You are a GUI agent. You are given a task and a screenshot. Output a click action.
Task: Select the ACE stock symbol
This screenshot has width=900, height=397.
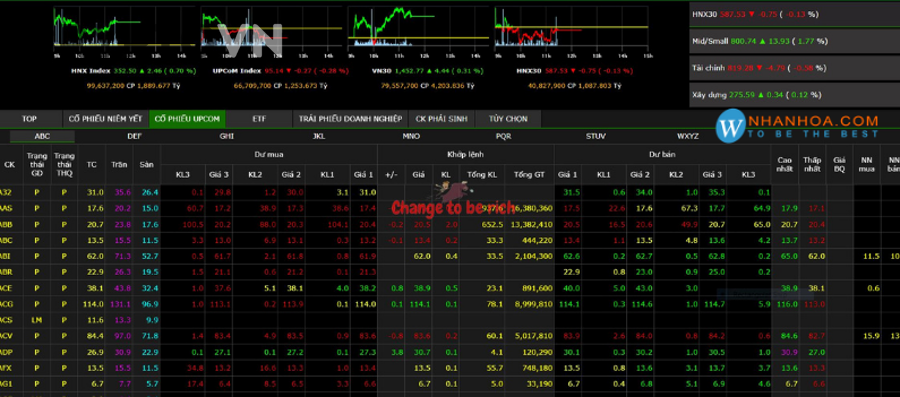coord(7,289)
